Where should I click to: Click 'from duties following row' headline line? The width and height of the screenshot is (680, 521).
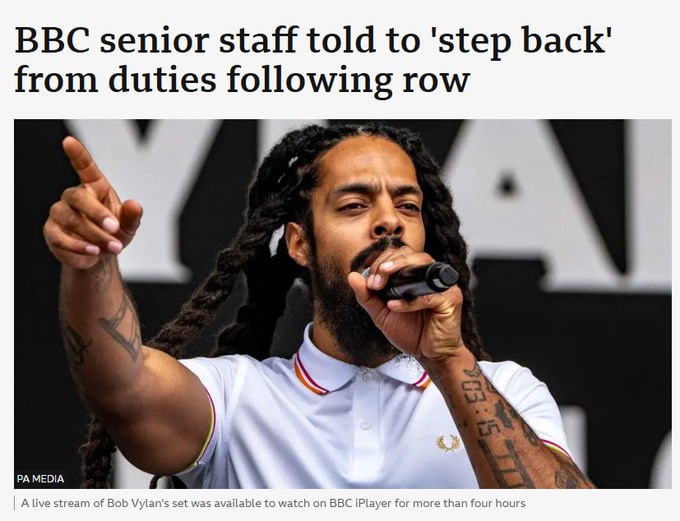242,80
